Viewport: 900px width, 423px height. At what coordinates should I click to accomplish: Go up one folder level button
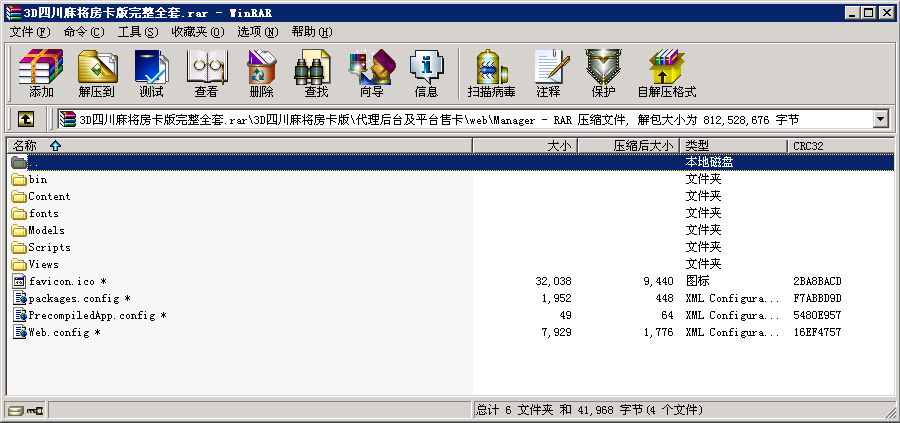pos(26,119)
